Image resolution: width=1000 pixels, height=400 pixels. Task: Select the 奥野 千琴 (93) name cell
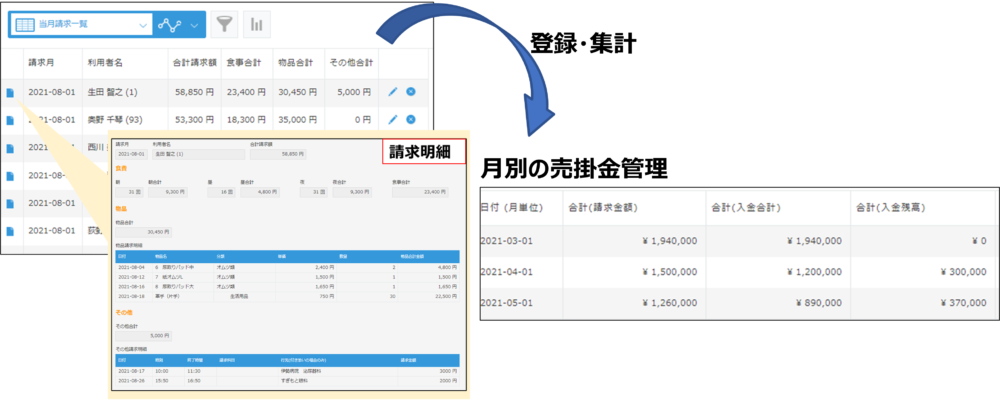point(115,119)
